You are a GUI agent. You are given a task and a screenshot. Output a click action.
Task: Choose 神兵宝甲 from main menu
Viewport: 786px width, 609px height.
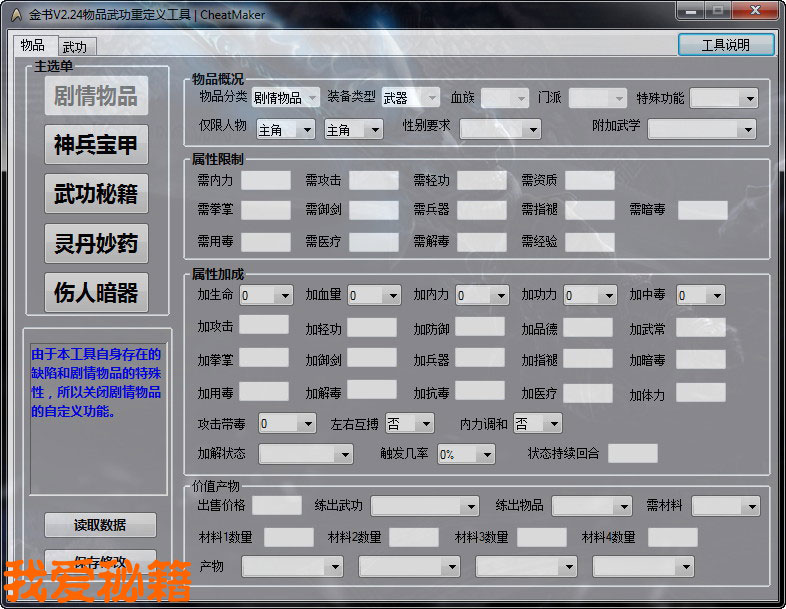96,145
